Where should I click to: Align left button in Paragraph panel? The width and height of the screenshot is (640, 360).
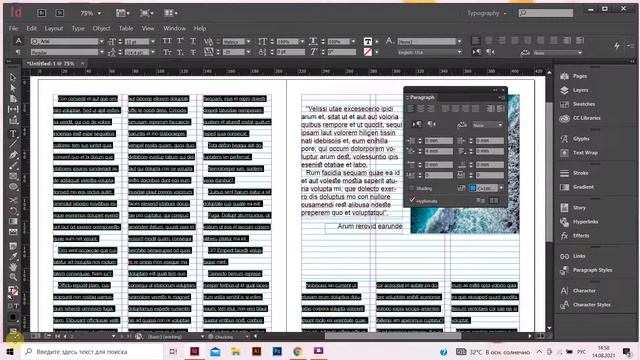click(x=411, y=109)
